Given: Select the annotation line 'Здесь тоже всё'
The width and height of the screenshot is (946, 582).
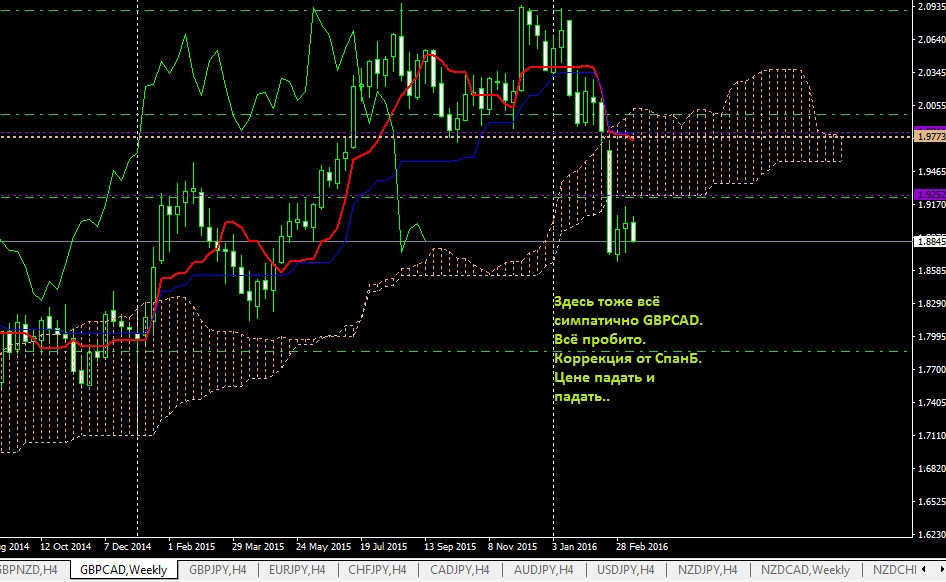Looking at the screenshot, I should click(x=607, y=302).
